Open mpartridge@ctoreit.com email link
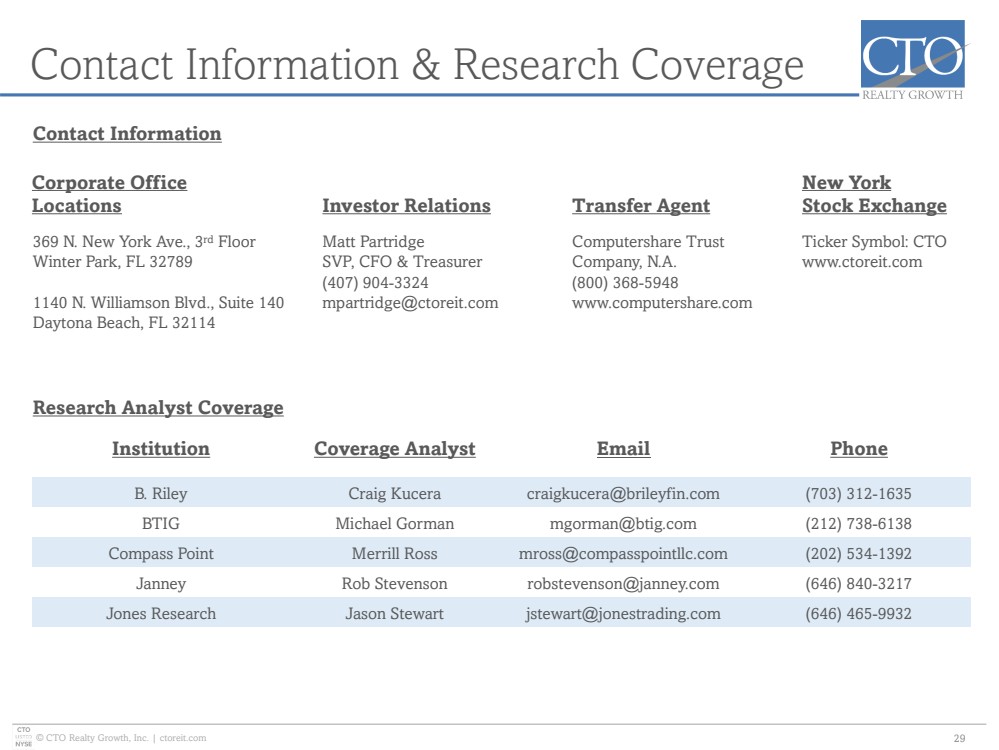The height and width of the screenshot is (750, 999). [x=410, y=303]
